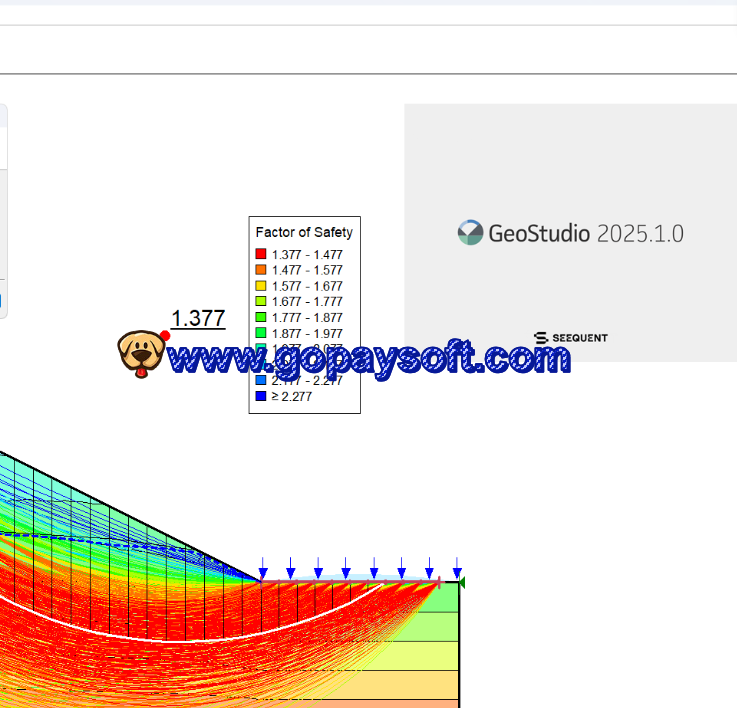Click legend text "1.577 - 1.677"

[x=307, y=286]
